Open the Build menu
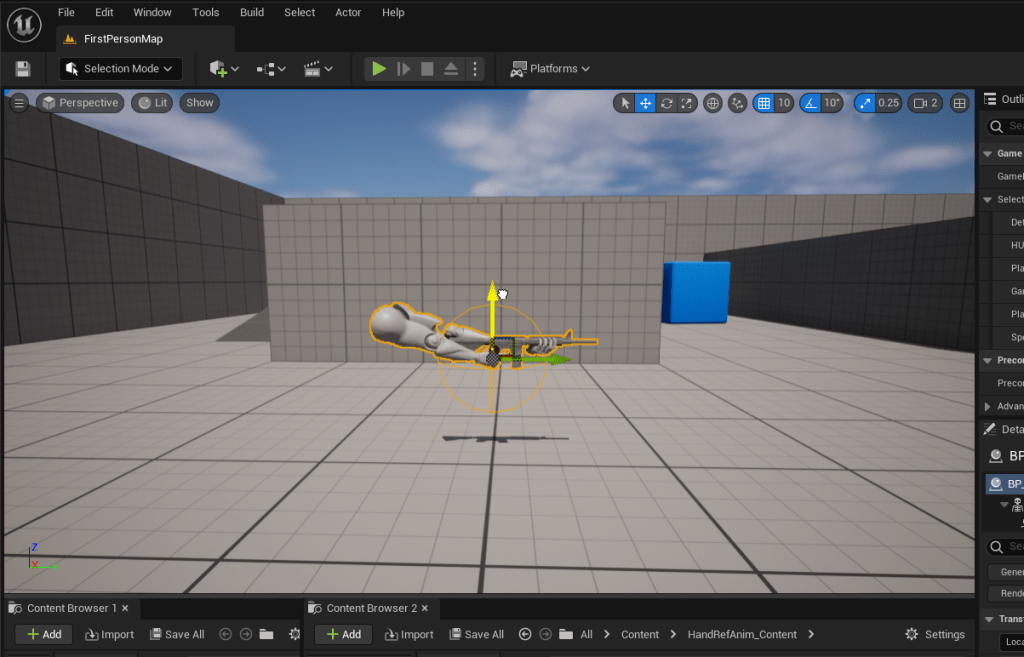This screenshot has height=657, width=1024. click(252, 12)
